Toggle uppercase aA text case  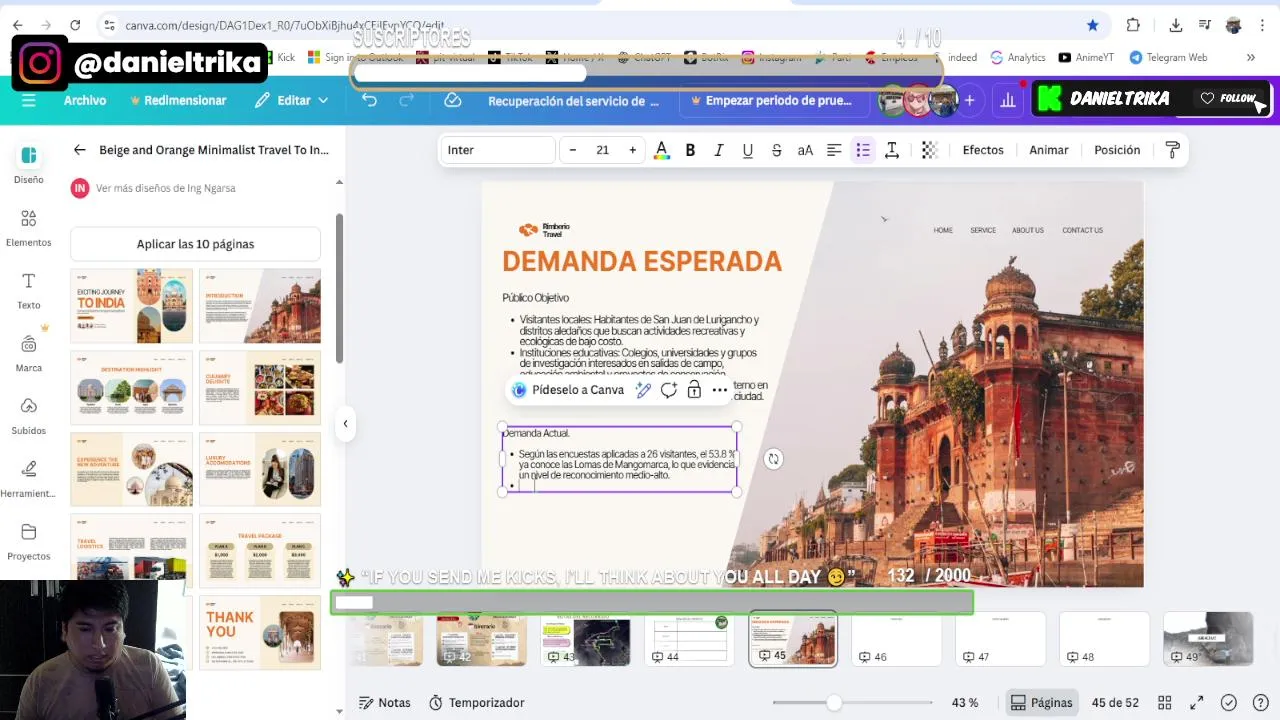(805, 150)
